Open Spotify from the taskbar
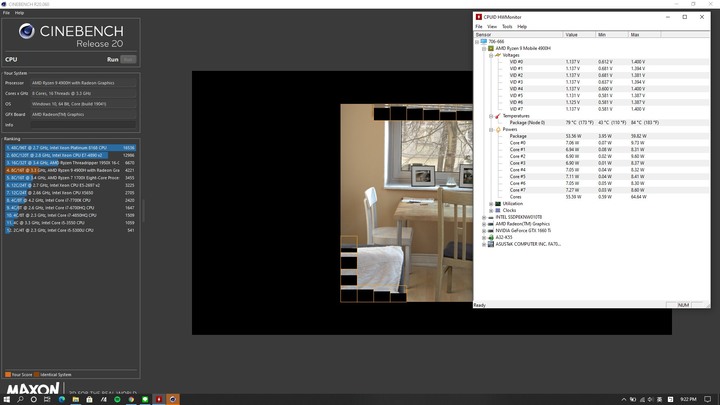 tap(117, 399)
